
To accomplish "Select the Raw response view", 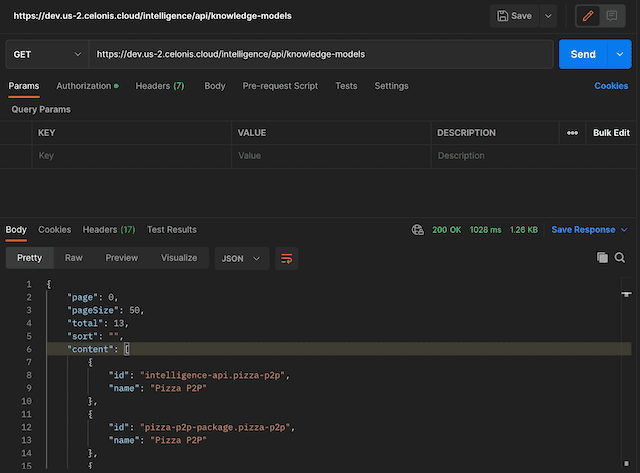I will pos(74,258).
